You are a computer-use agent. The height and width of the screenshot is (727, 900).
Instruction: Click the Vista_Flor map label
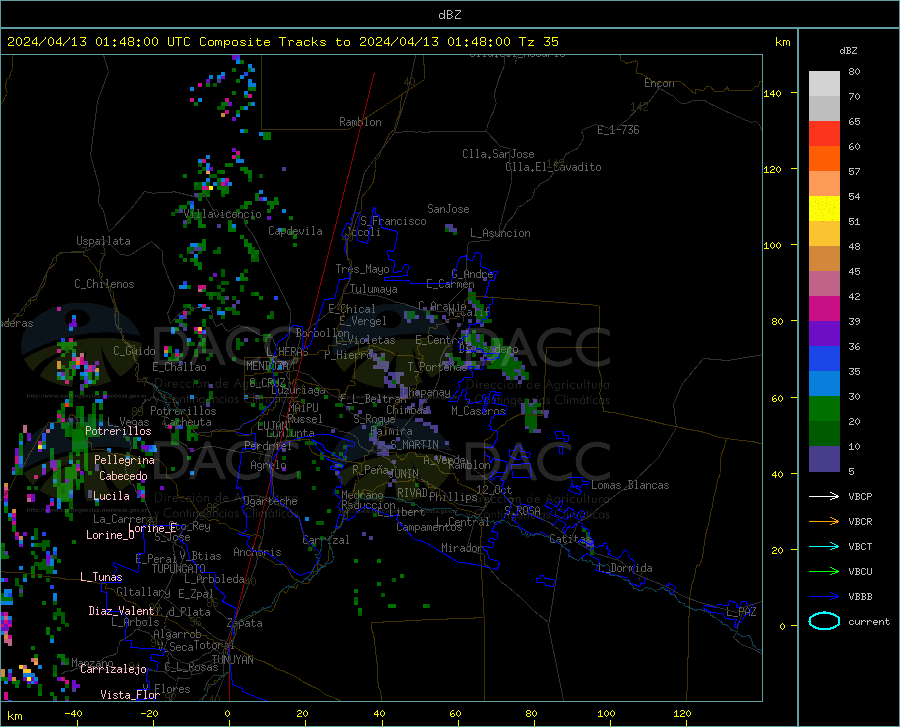pyautogui.click(x=130, y=695)
